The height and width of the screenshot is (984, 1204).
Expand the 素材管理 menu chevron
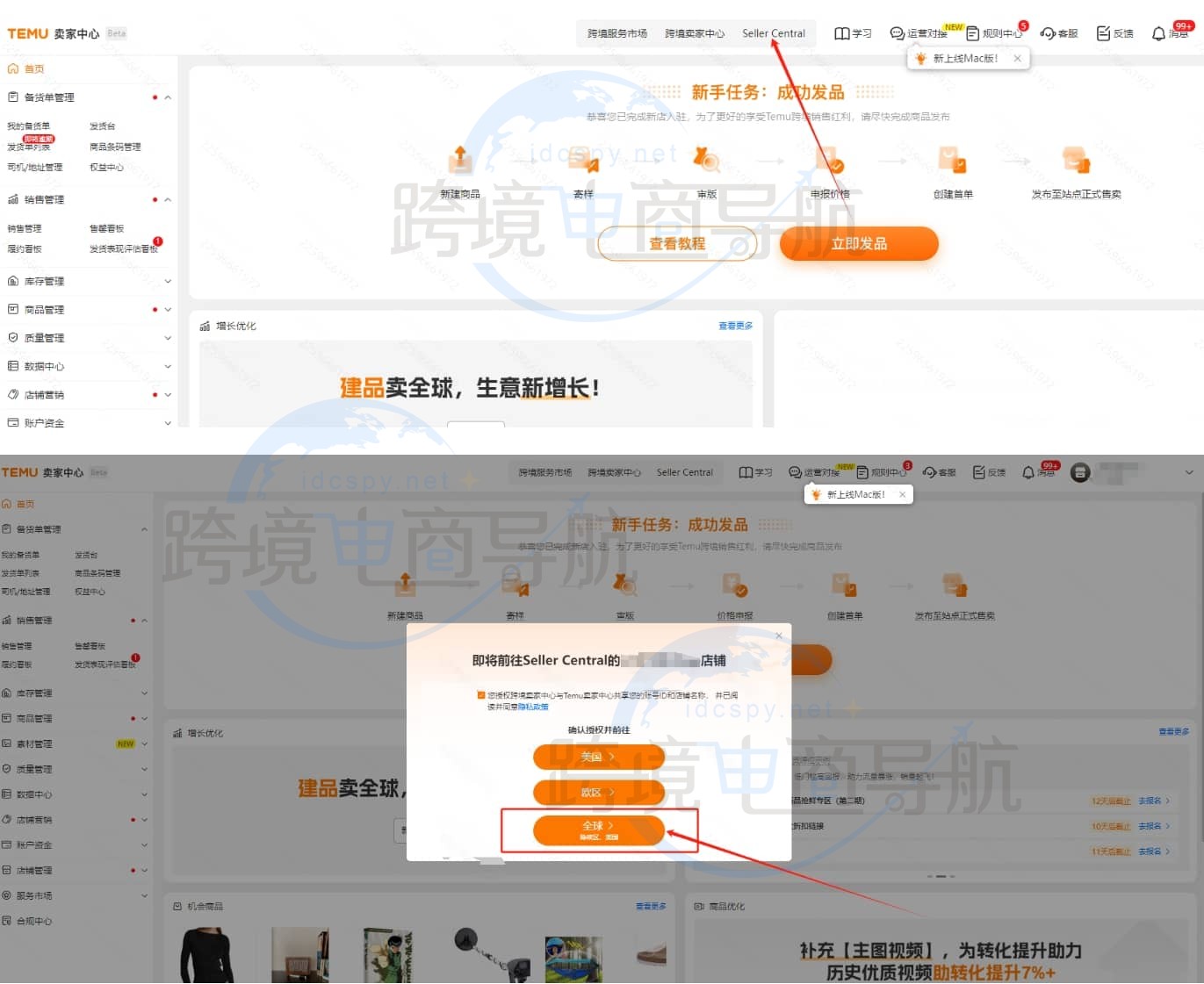click(x=145, y=744)
